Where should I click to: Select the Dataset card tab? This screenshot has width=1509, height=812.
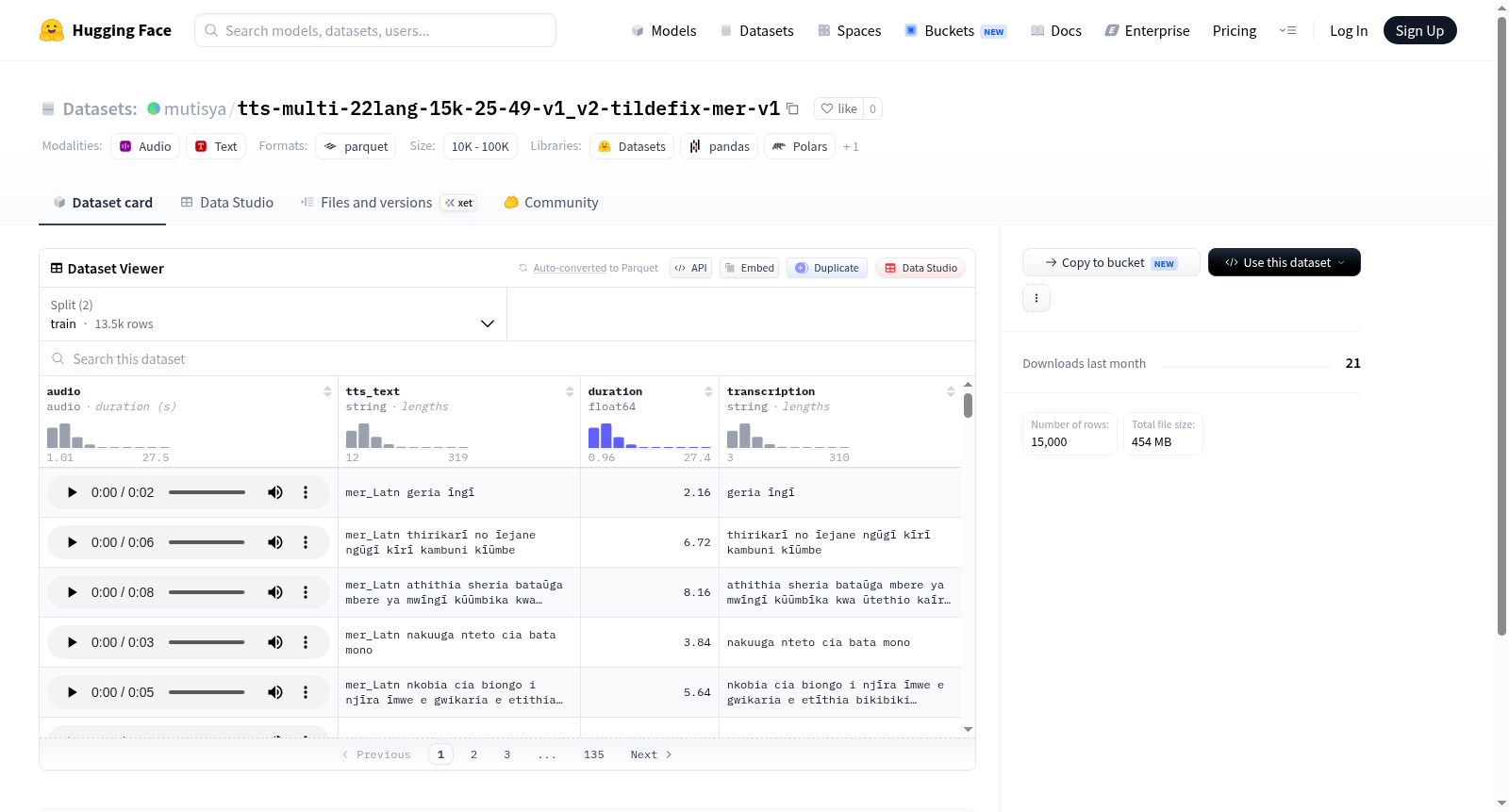pos(103,203)
